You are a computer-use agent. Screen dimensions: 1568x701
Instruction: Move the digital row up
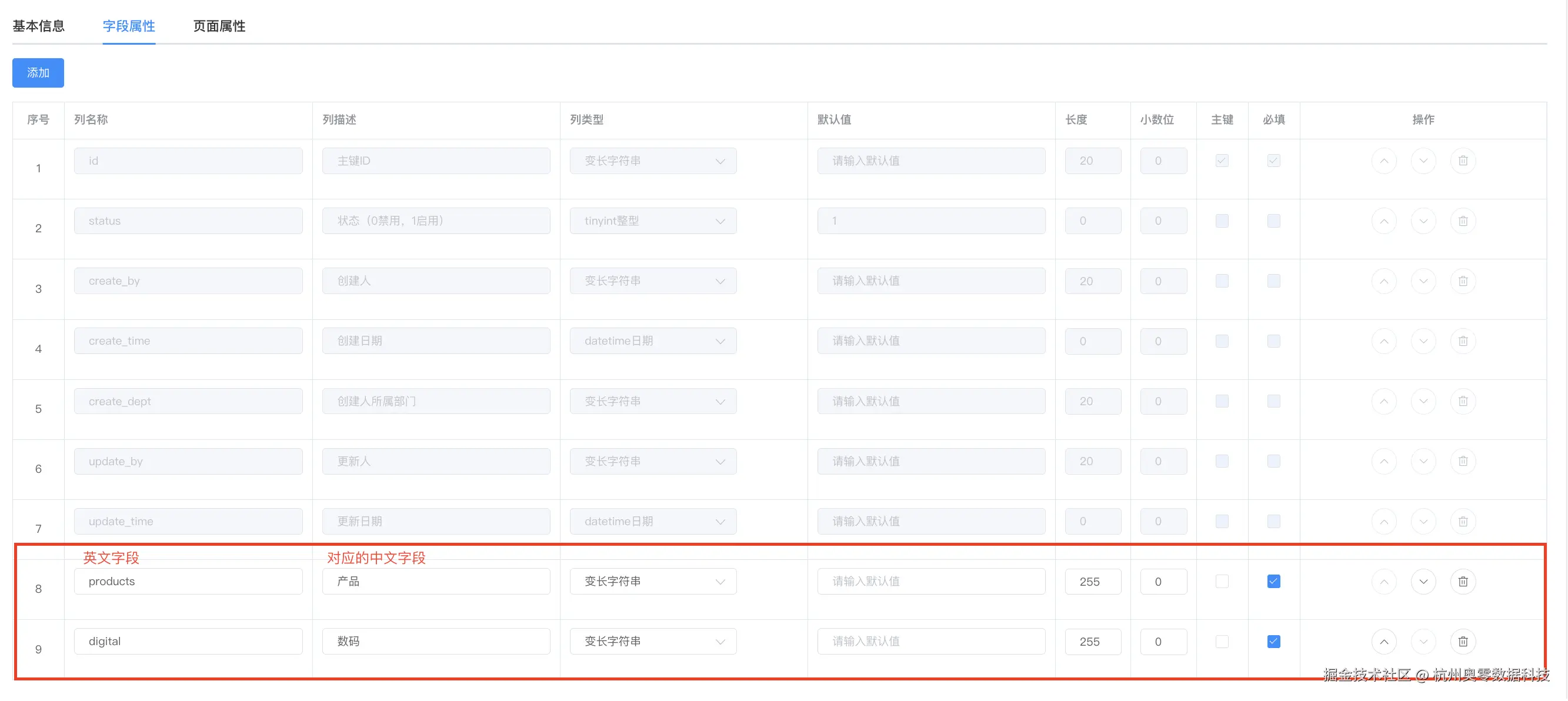click(x=1383, y=642)
